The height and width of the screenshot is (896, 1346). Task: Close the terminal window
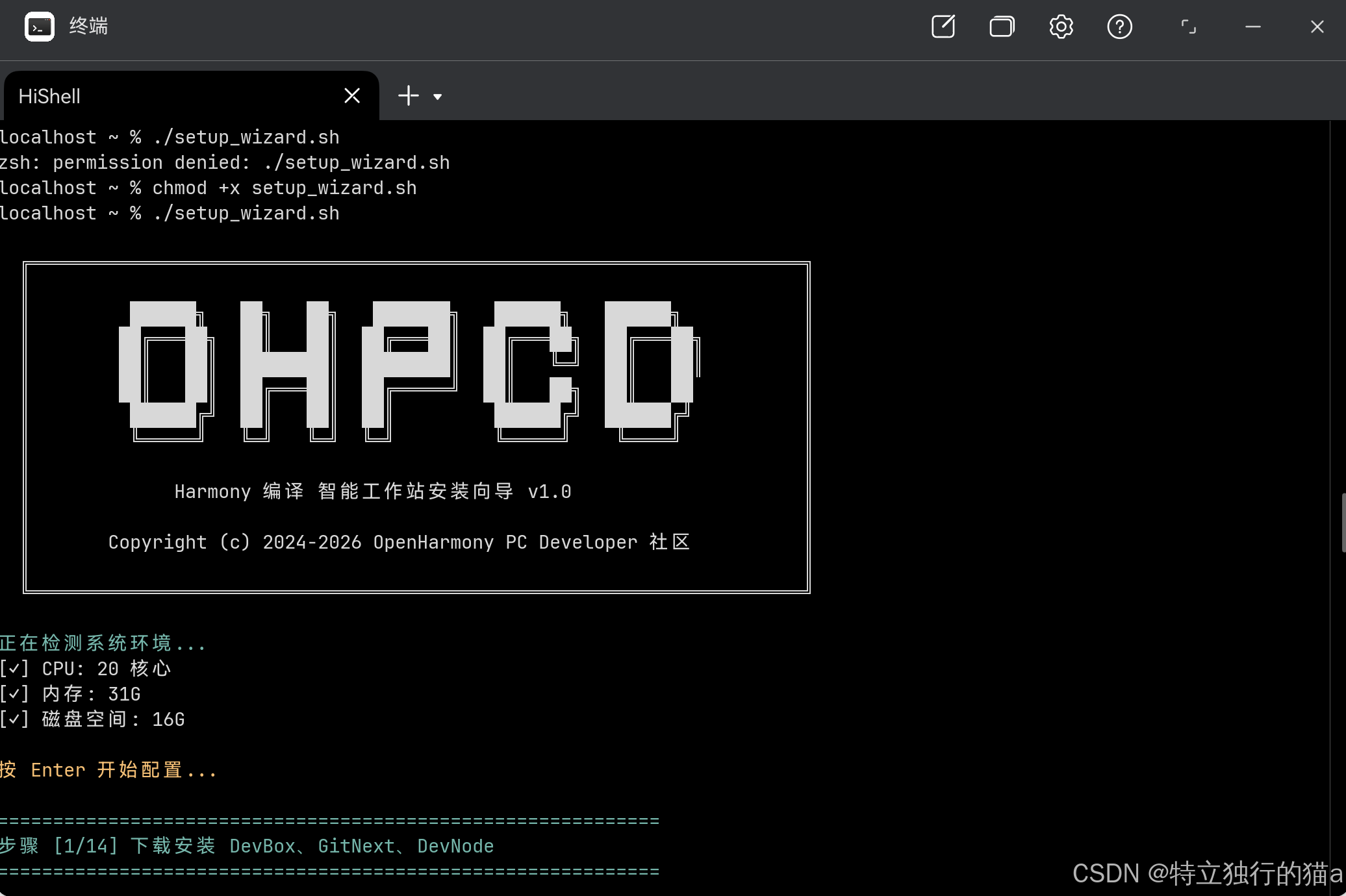click(x=1317, y=27)
